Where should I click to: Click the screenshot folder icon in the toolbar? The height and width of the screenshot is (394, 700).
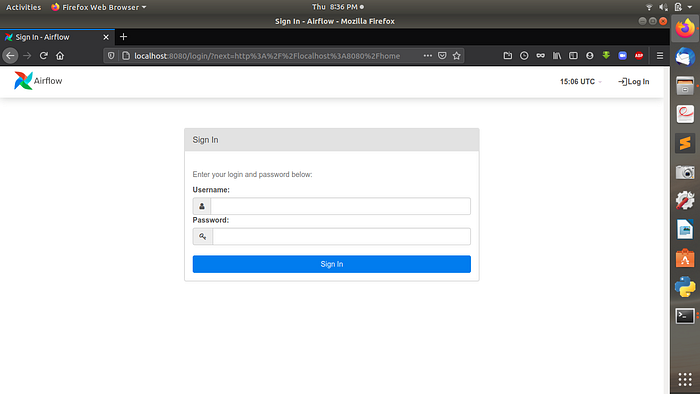[x=508, y=56]
